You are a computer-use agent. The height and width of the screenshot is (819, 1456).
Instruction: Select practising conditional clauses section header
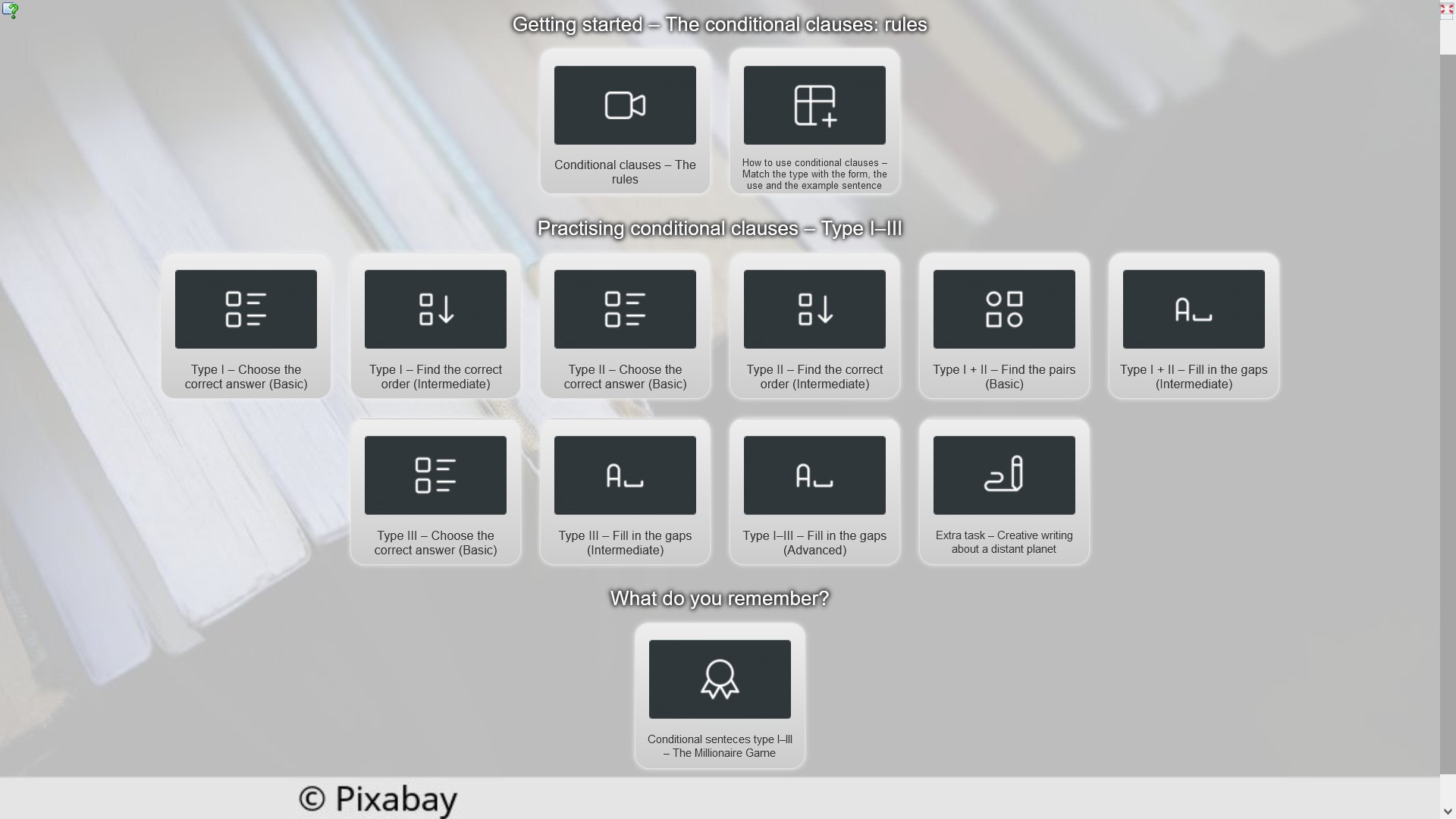(720, 228)
